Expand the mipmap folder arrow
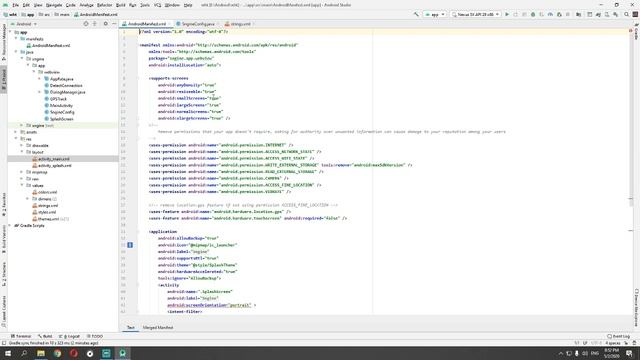The image size is (640, 360). coord(22,172)
